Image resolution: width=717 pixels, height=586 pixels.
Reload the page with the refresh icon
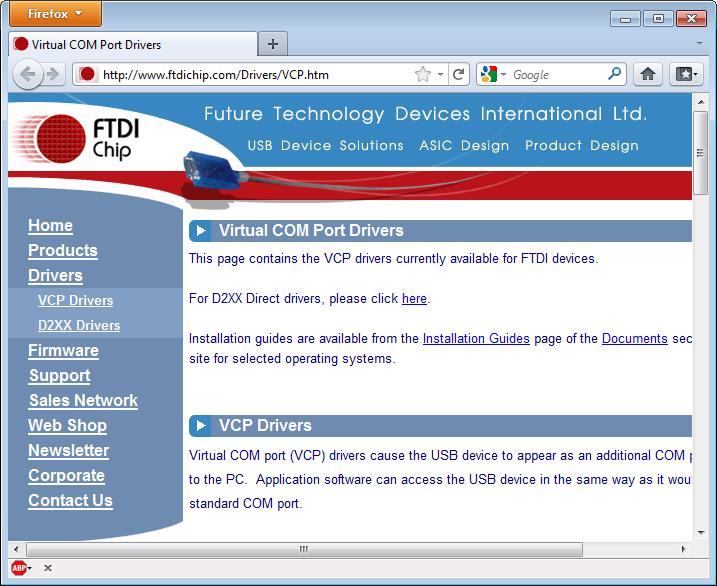458,74
